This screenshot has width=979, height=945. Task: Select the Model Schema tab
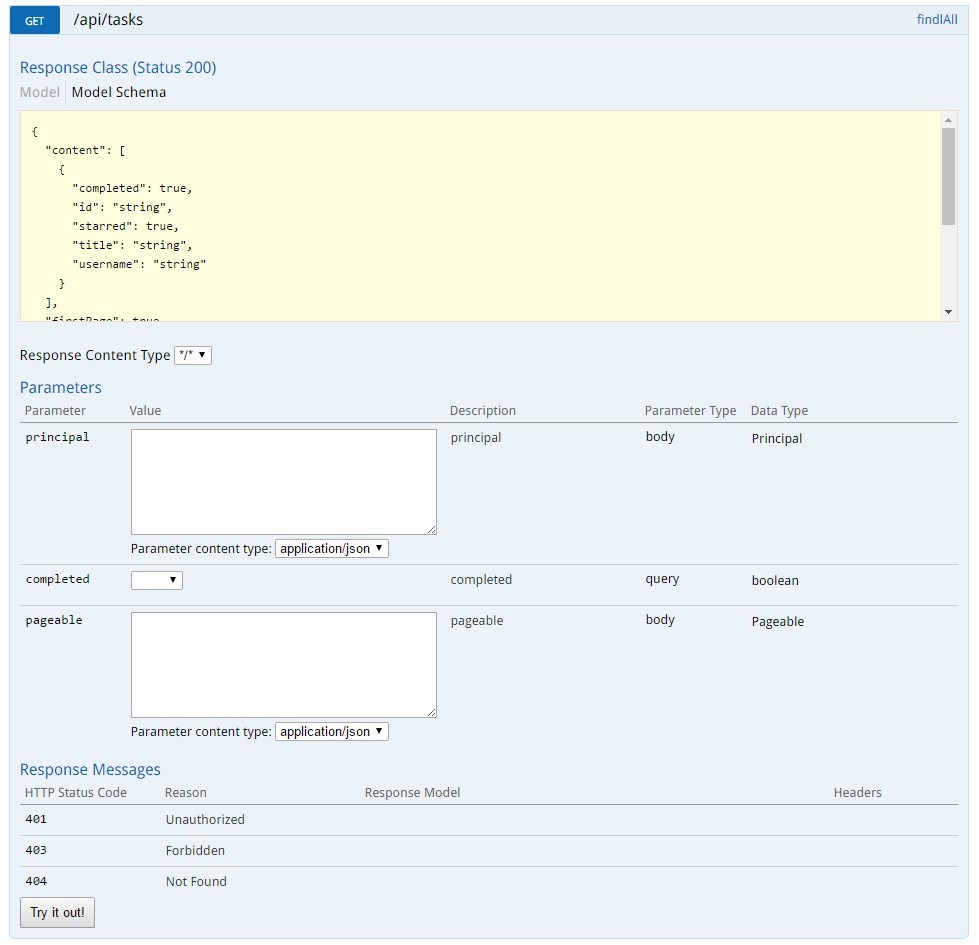coord(119,92)
